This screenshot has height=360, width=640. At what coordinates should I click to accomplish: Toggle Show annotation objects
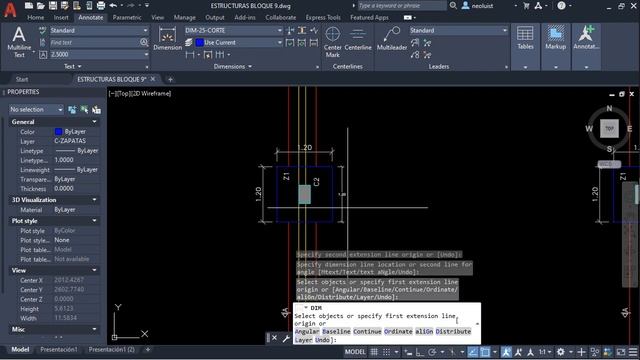(x=506, y=352)
